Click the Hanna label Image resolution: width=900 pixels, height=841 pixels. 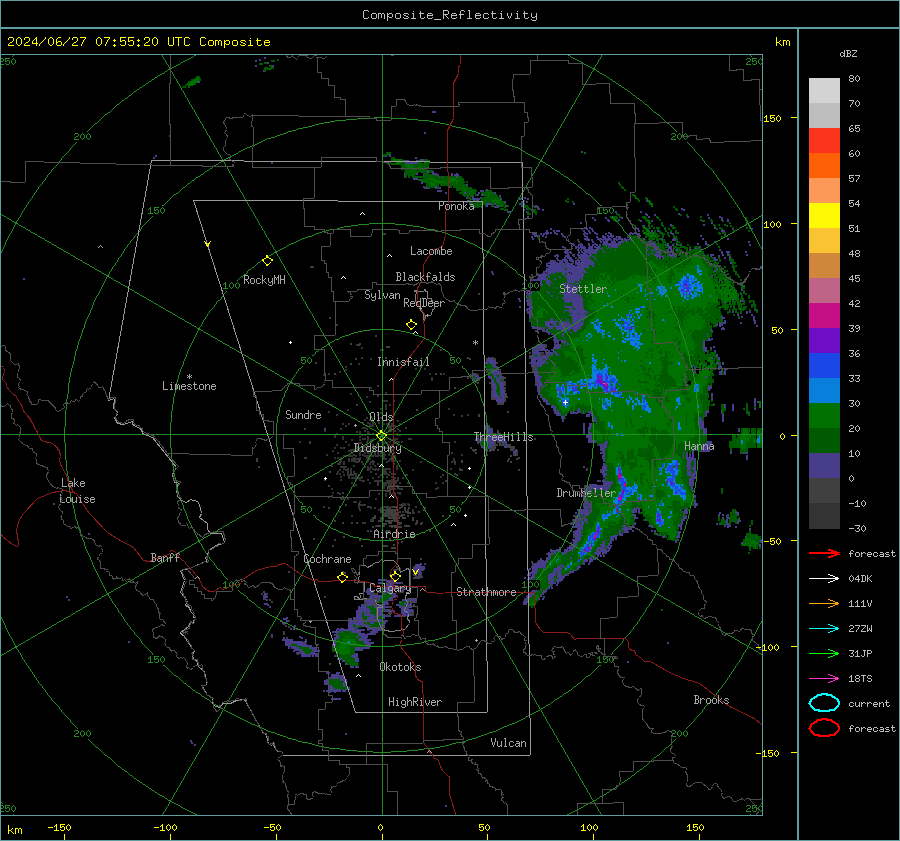[x=699, y=446]
